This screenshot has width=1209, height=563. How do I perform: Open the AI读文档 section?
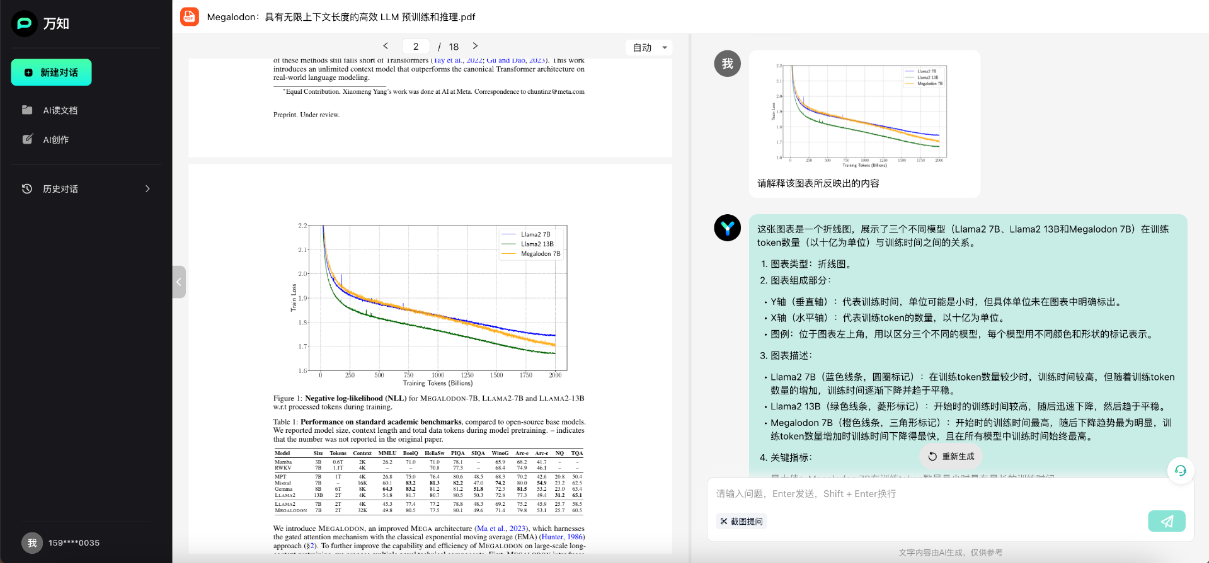(59, 110)
